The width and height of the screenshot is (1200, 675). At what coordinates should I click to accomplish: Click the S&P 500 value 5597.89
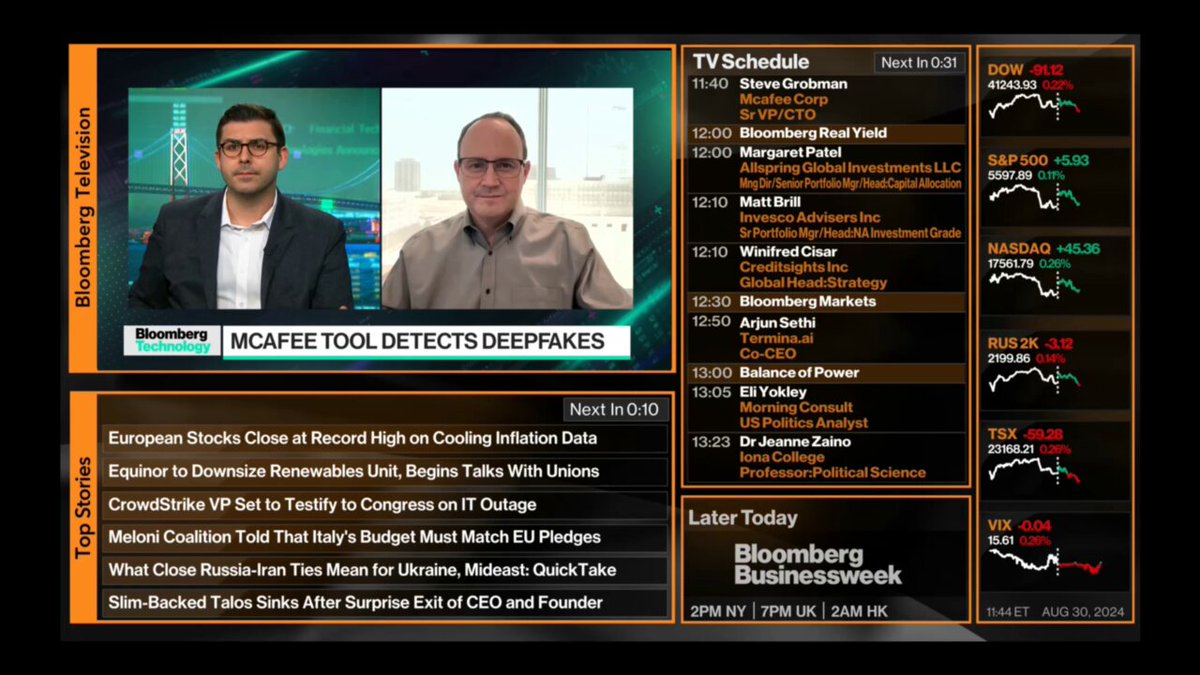(1009, 175)
